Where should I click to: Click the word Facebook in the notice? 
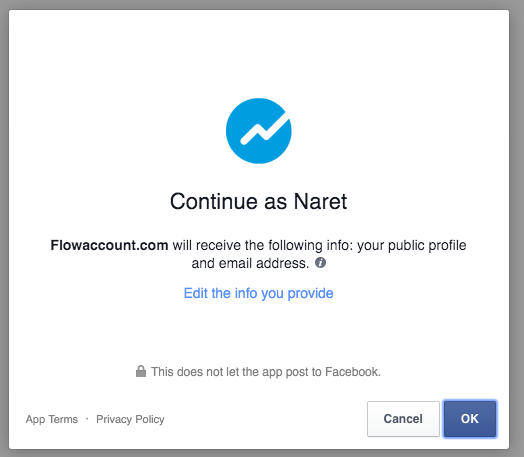click(353, 372)
